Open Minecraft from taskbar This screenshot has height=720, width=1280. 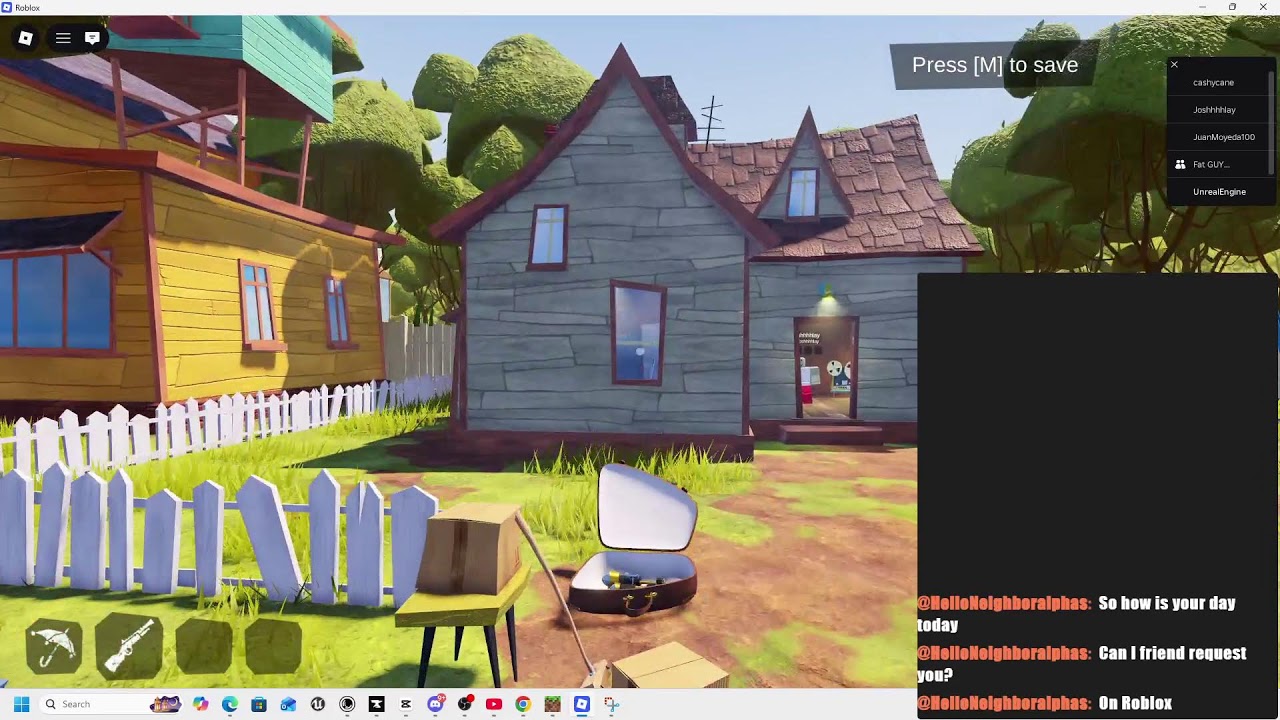[x=552, y=704]
